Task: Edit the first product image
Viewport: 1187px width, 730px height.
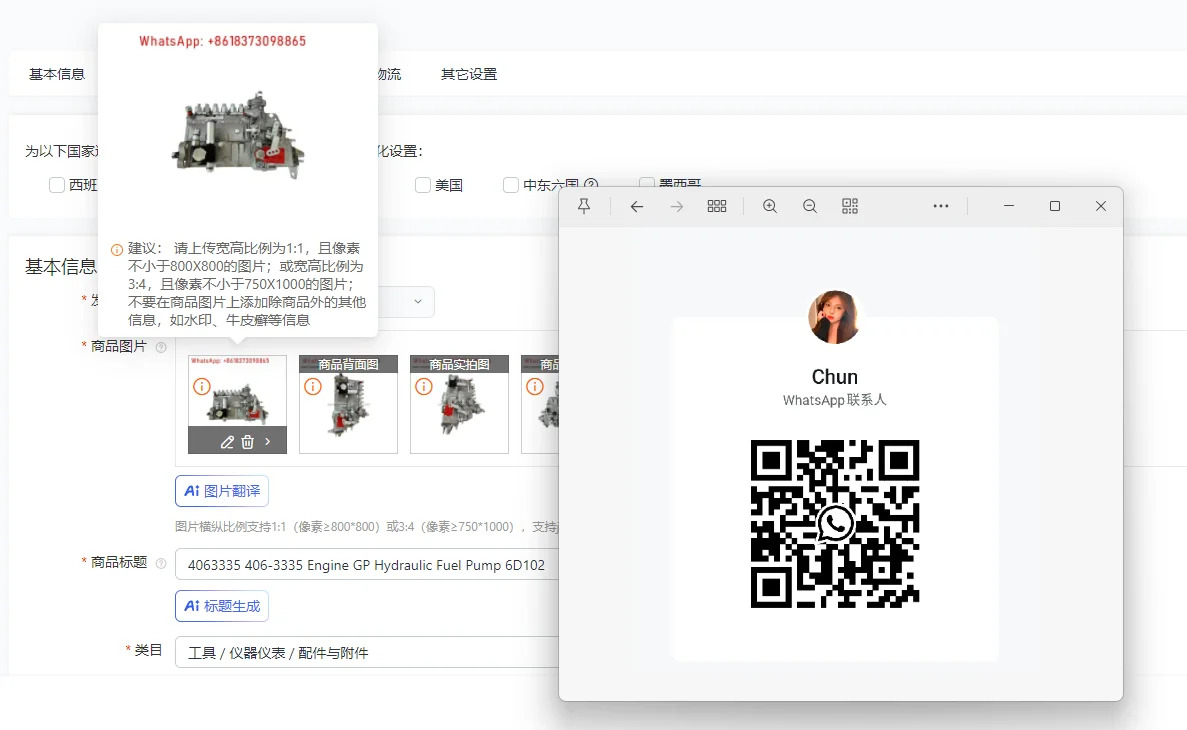Action: (227, 442)
